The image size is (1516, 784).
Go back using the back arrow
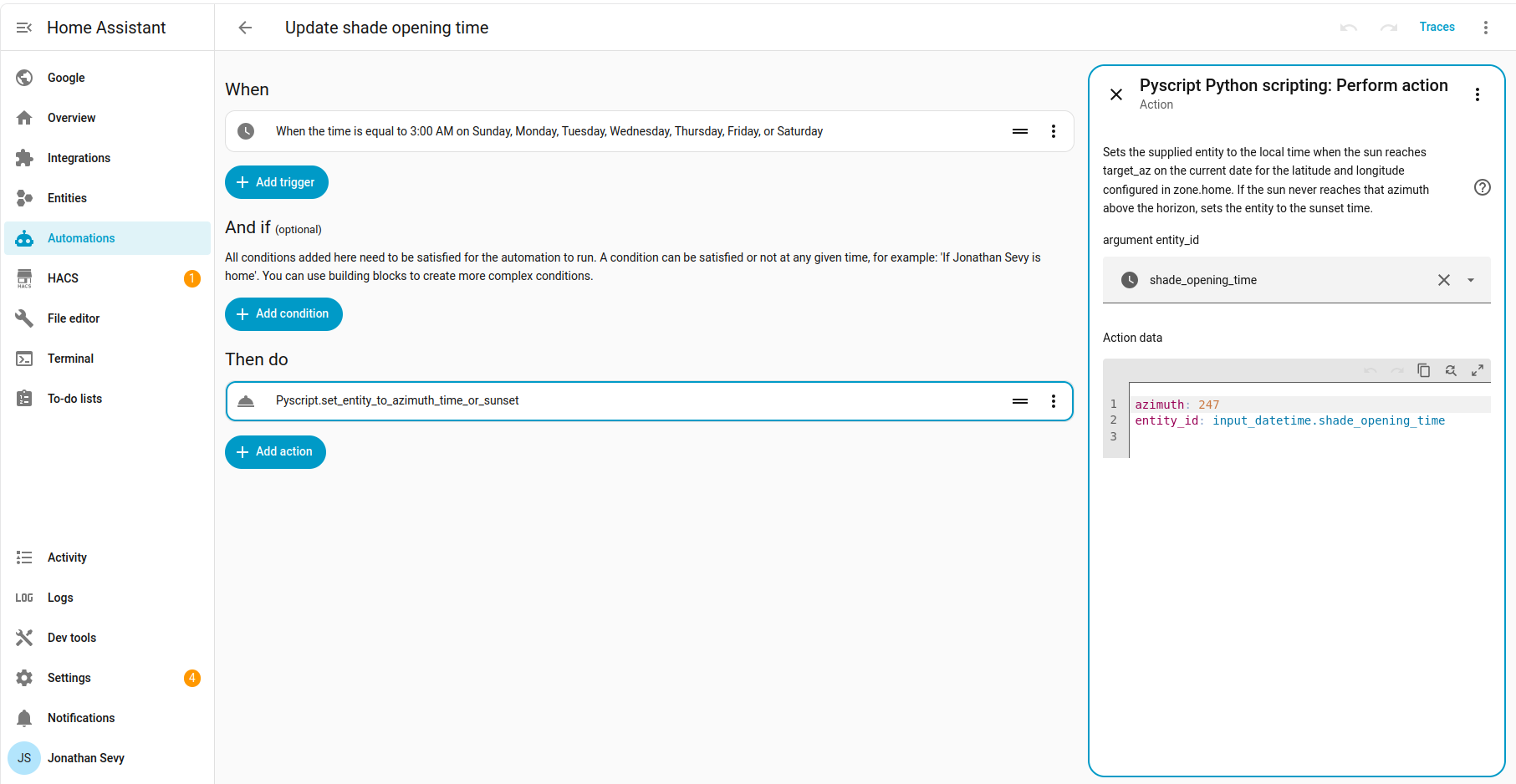tap(245, 28)
